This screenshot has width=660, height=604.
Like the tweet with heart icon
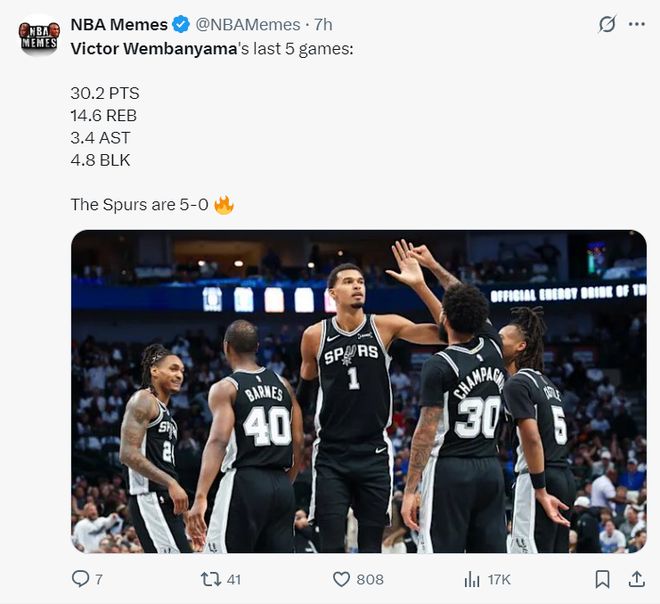342,579
